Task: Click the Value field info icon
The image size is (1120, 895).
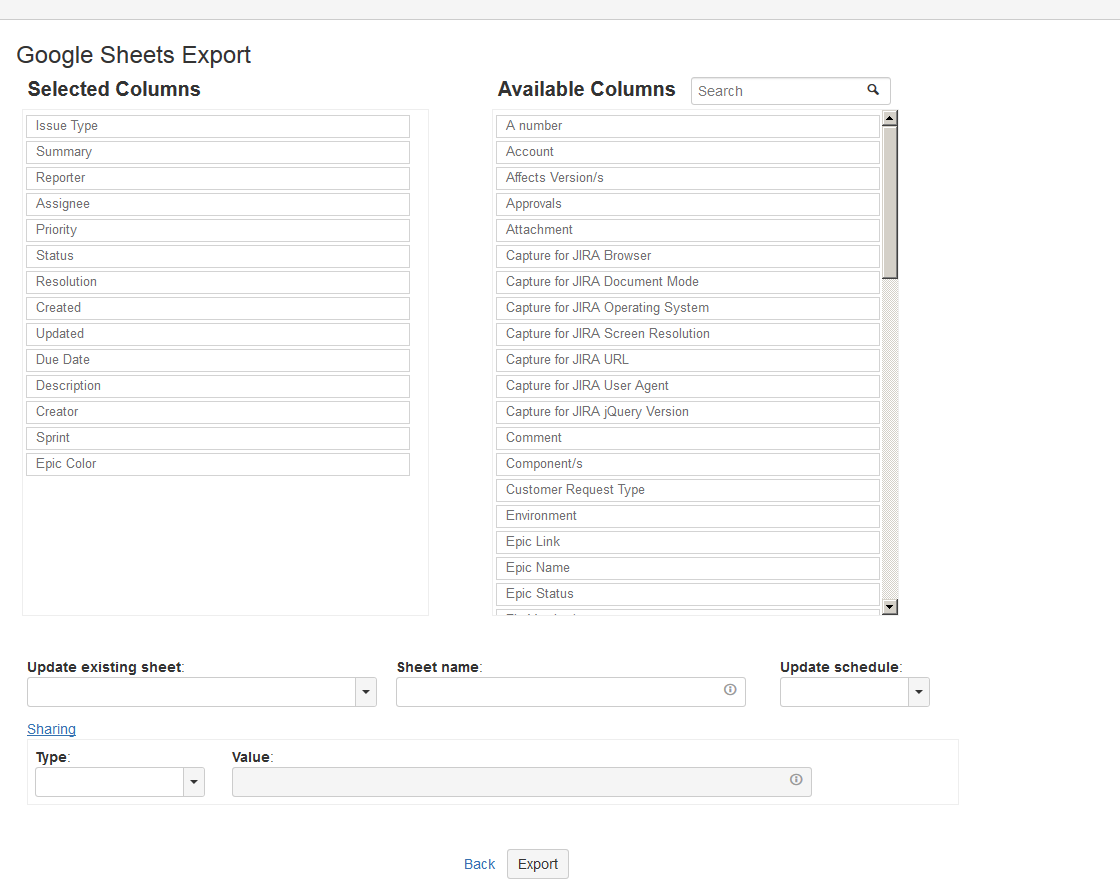Action: pos(796,780)
